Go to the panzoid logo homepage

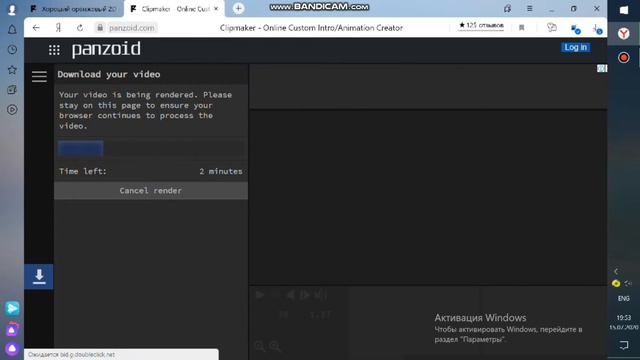click(x=106, y=49)
